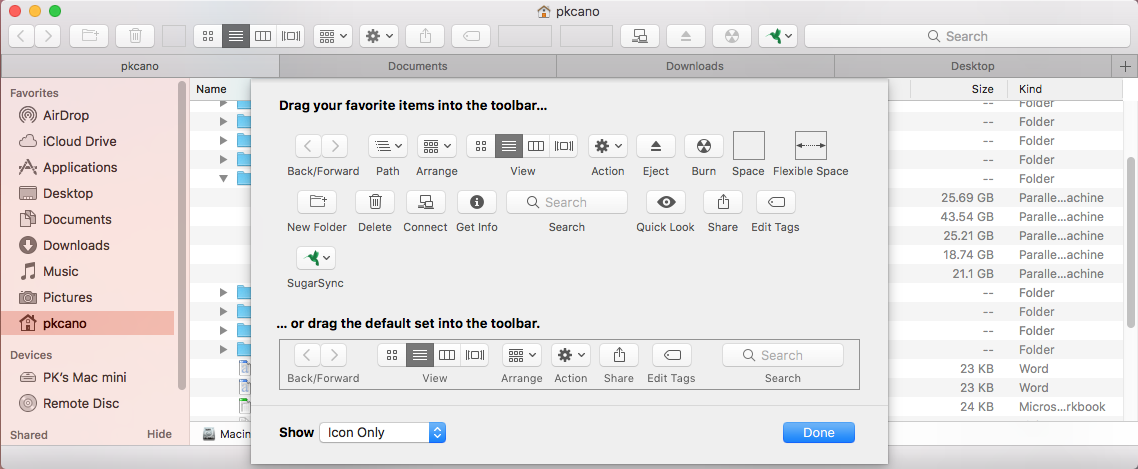
Task: Click column view in the default toolbar set
Action: 448,355
